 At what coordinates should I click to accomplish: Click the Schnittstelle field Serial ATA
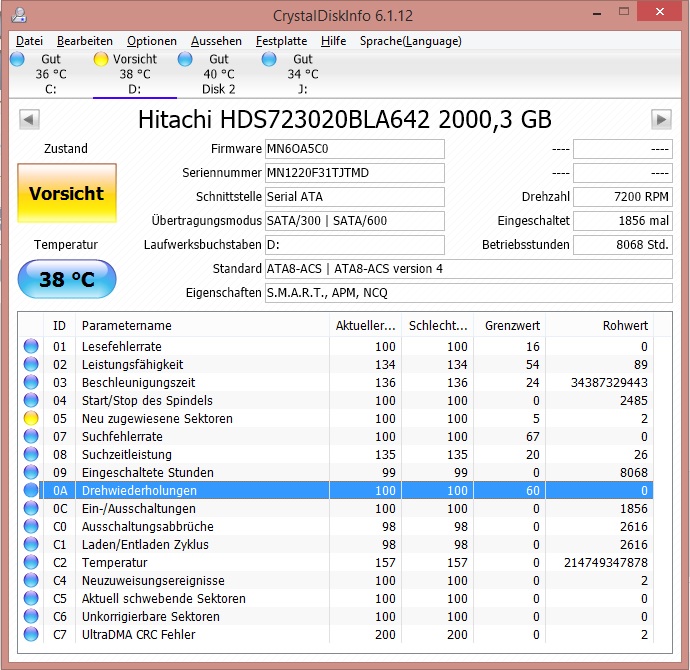coord(355,197)
